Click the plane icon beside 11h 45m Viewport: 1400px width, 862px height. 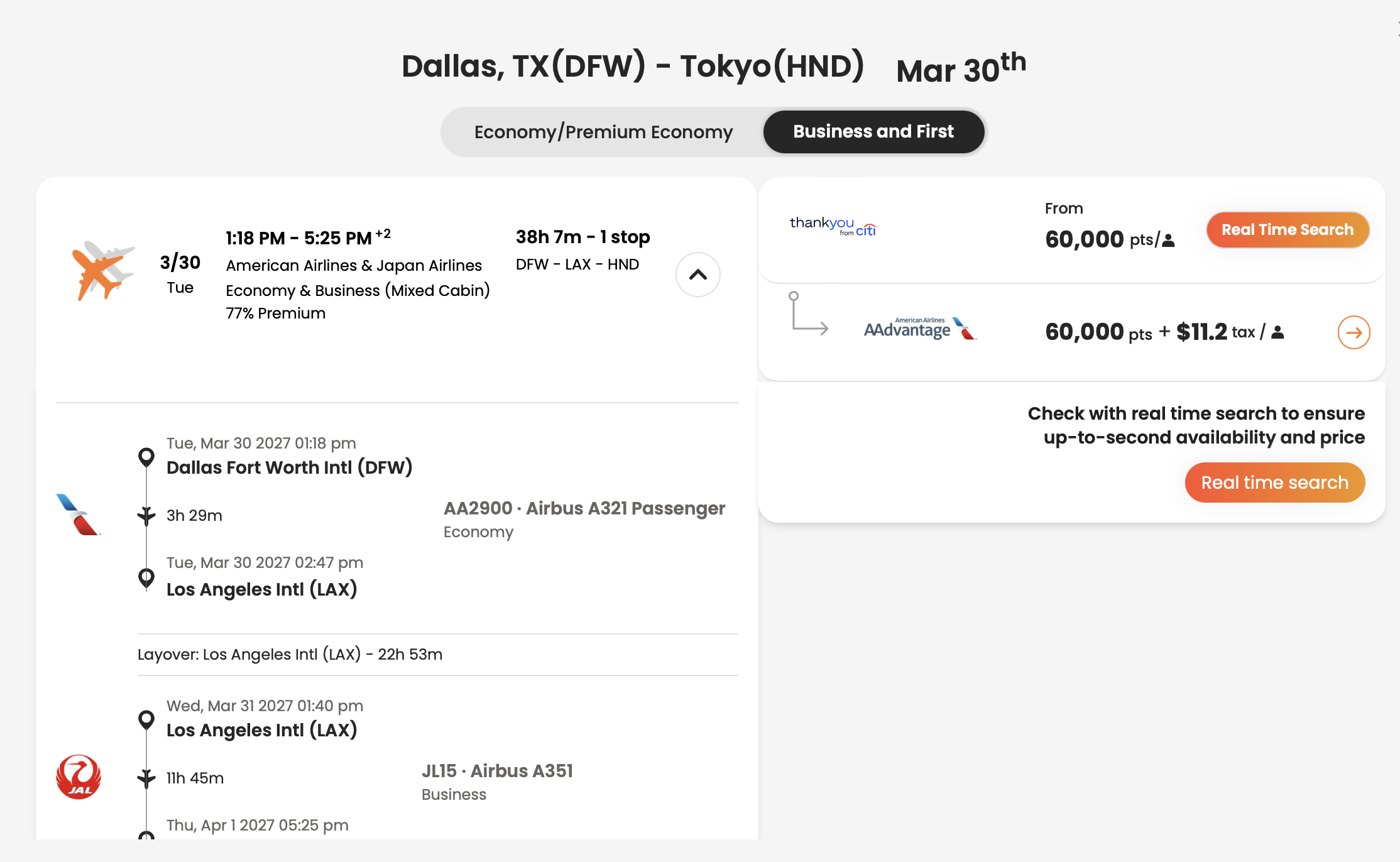point(146,778)
